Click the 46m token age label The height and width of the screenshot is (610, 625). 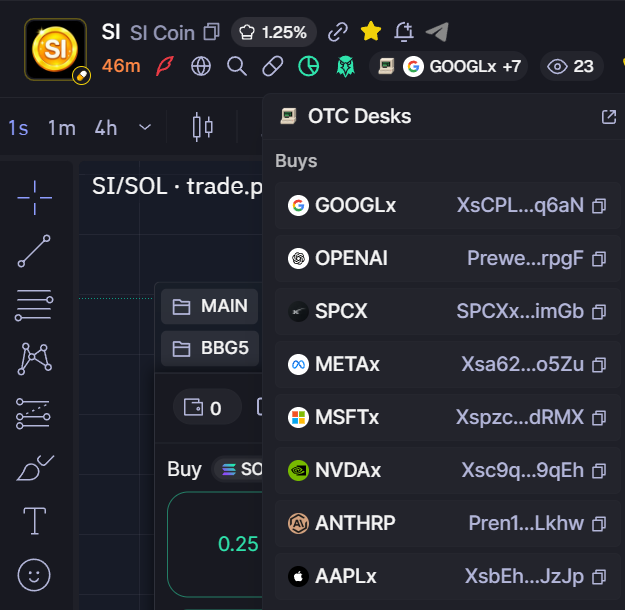click(121, 66)
